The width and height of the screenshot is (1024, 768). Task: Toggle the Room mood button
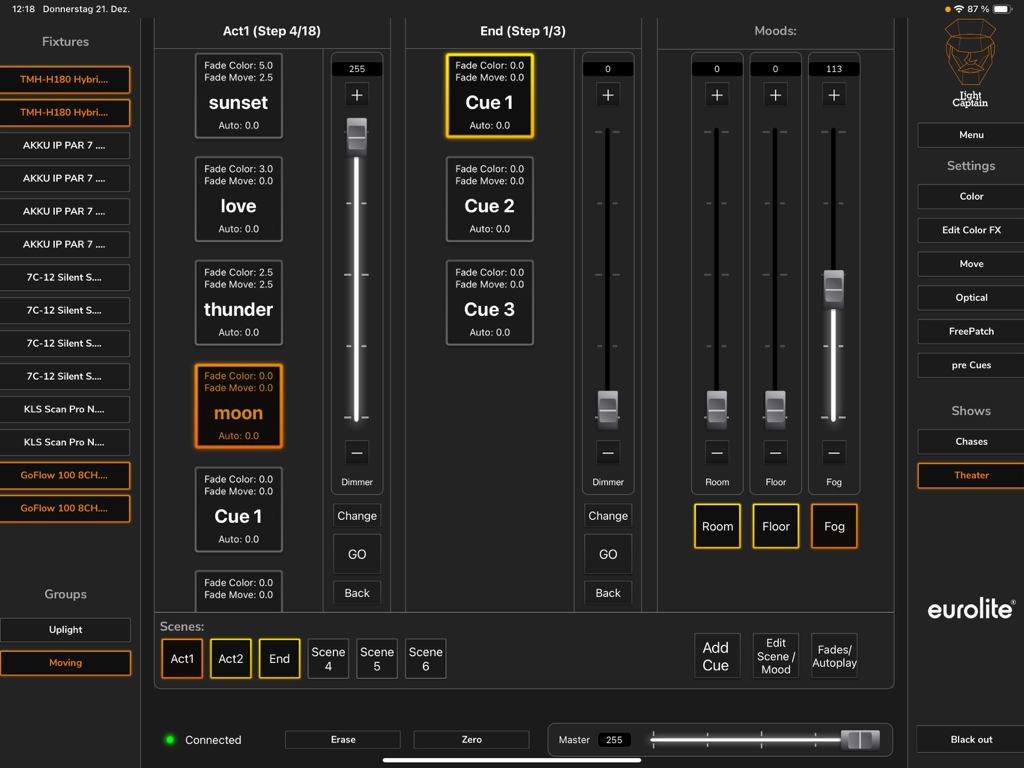click(716, 526)
